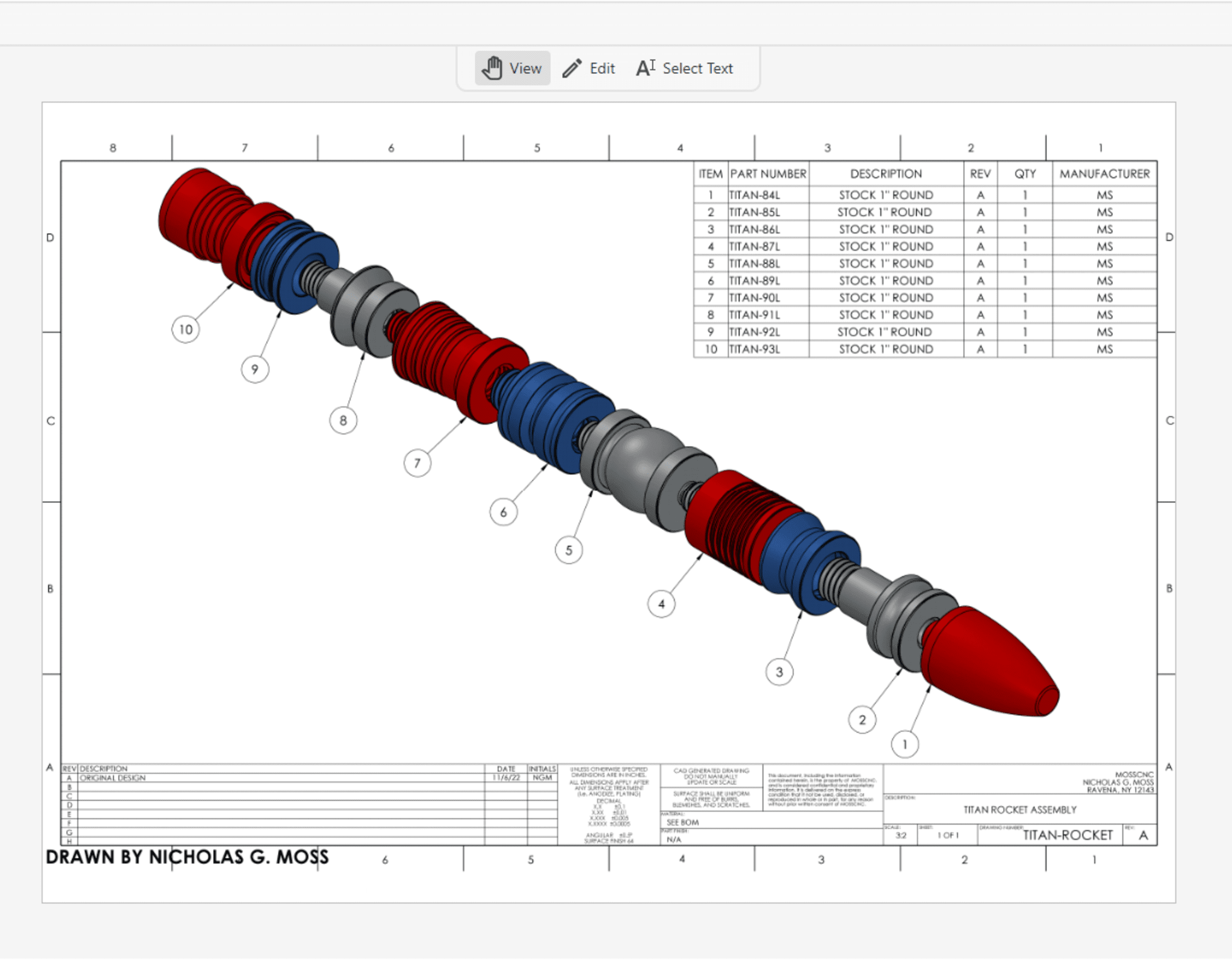Click the PART NUMBER column header
This screenshot has height=963, width=1232.
coord(768,174)
